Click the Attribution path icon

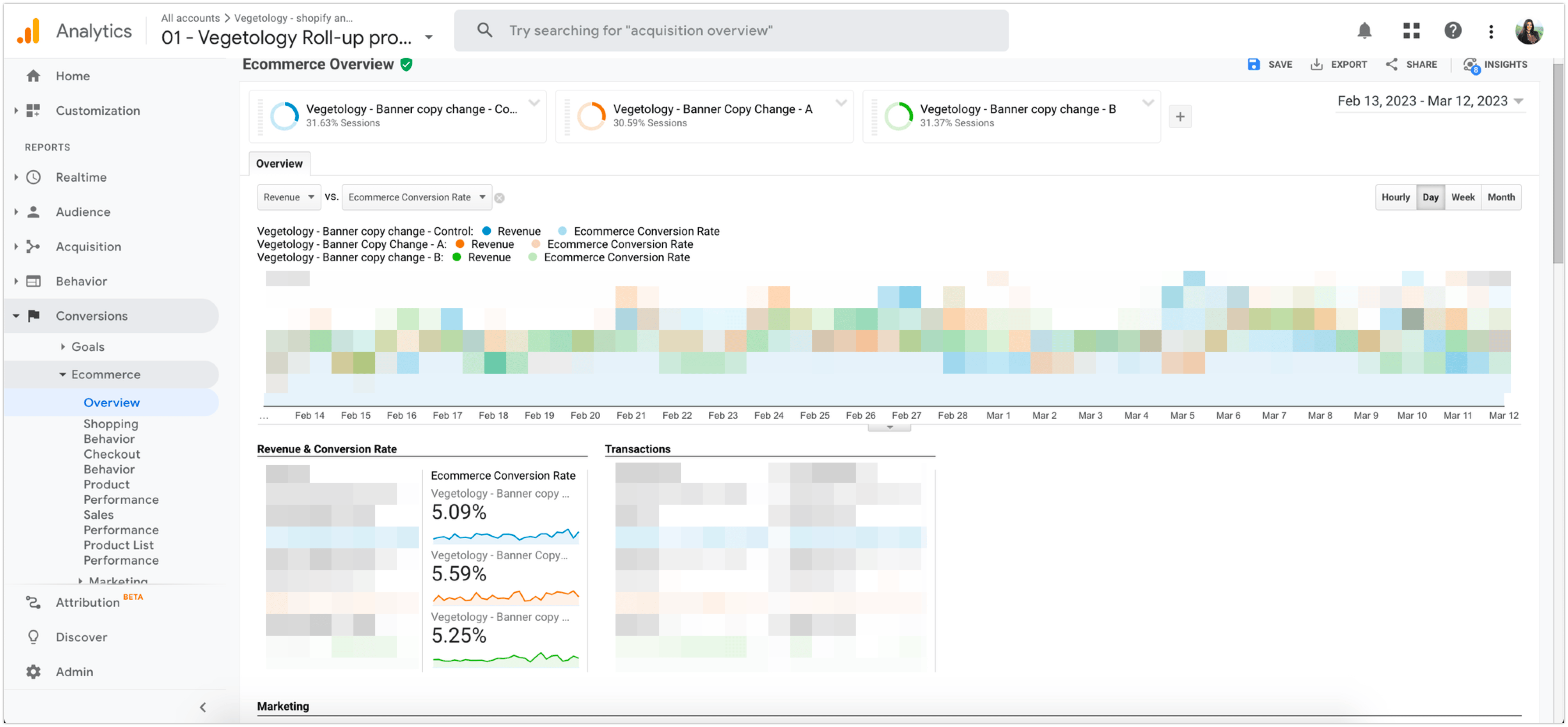[34, 602]
